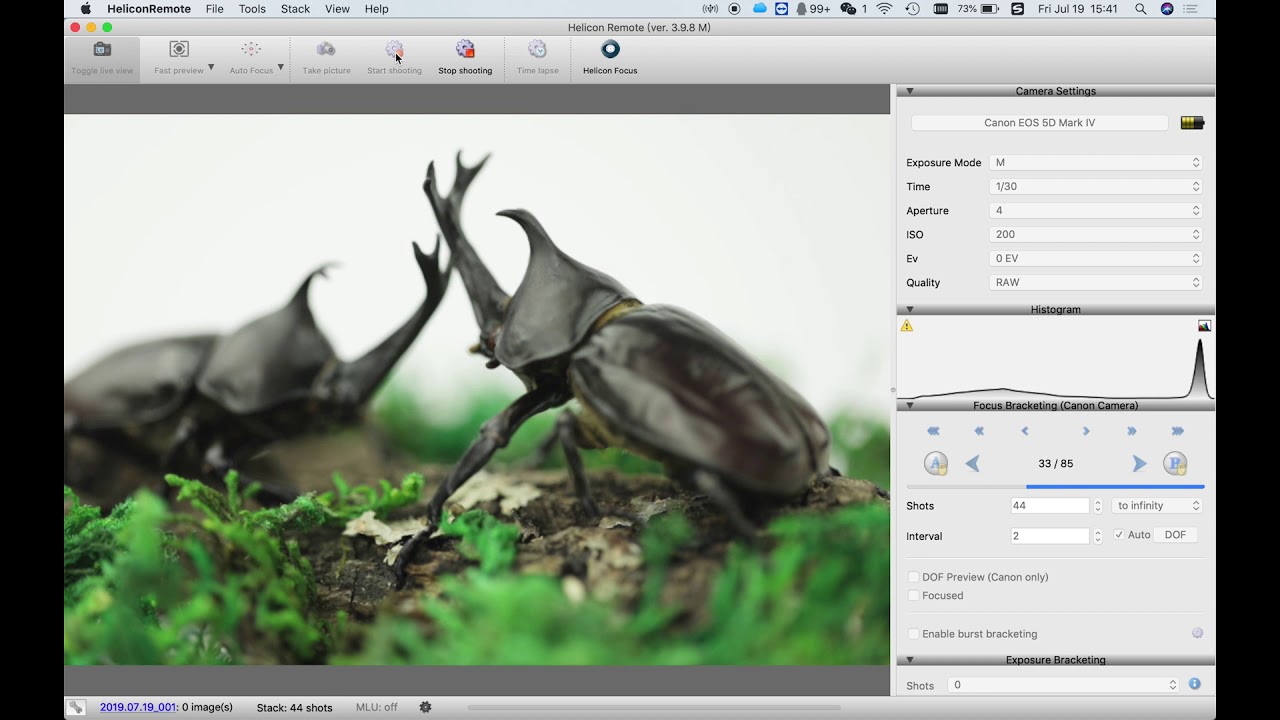Open Auto Focus dropdown arrow

pos(280,68)
